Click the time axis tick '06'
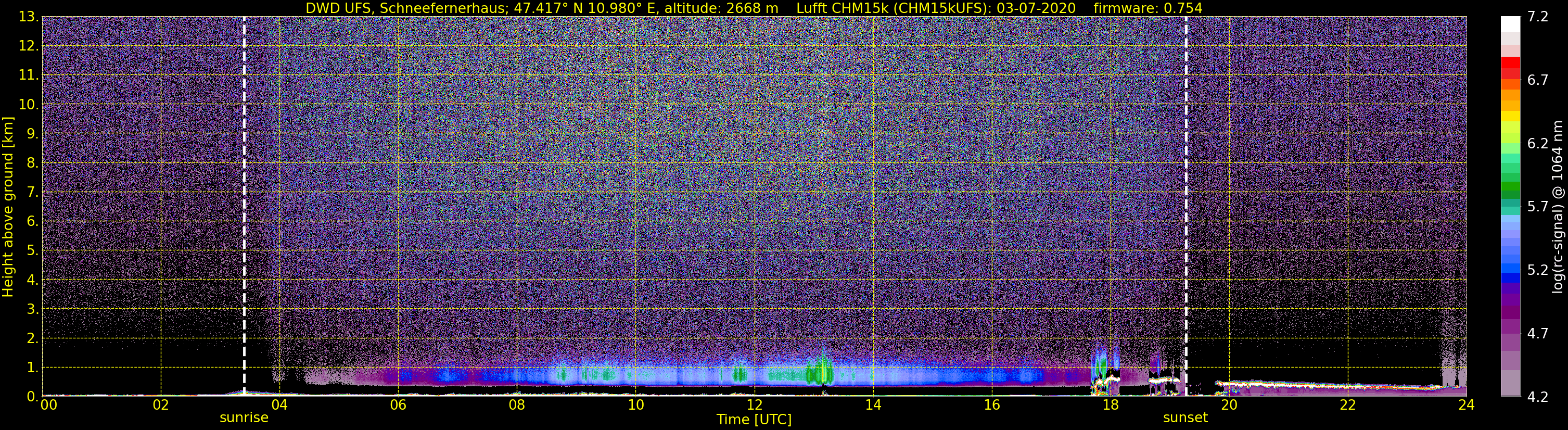Viewport: 1568px width, 430px height. pos(398,404)
